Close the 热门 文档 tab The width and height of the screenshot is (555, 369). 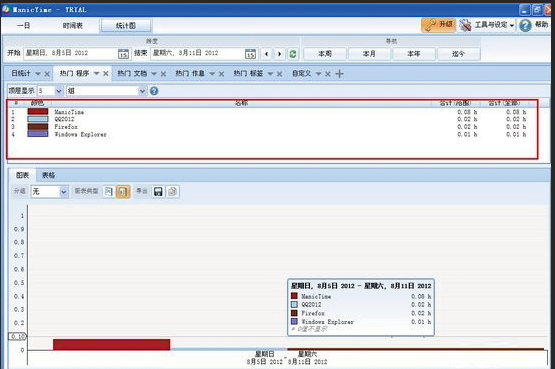tap(163, 74)
